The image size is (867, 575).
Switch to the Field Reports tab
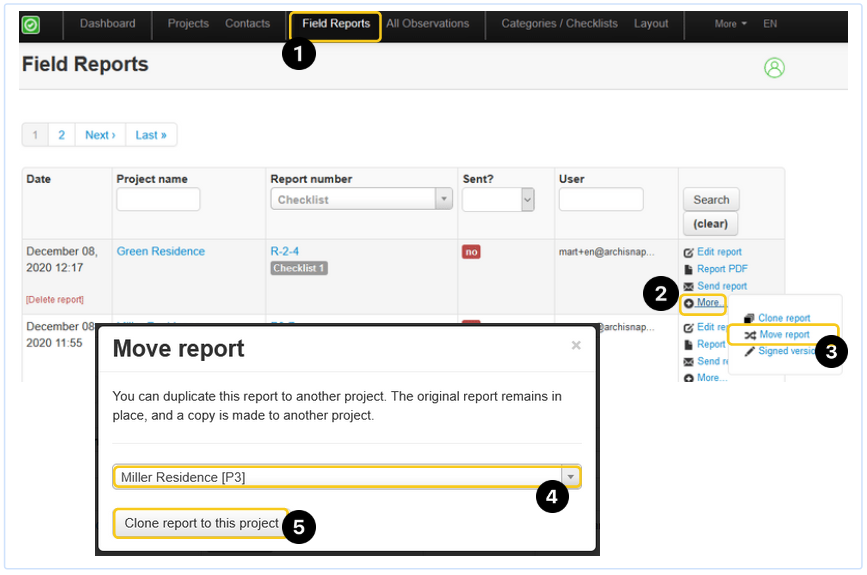coord(335,24)
